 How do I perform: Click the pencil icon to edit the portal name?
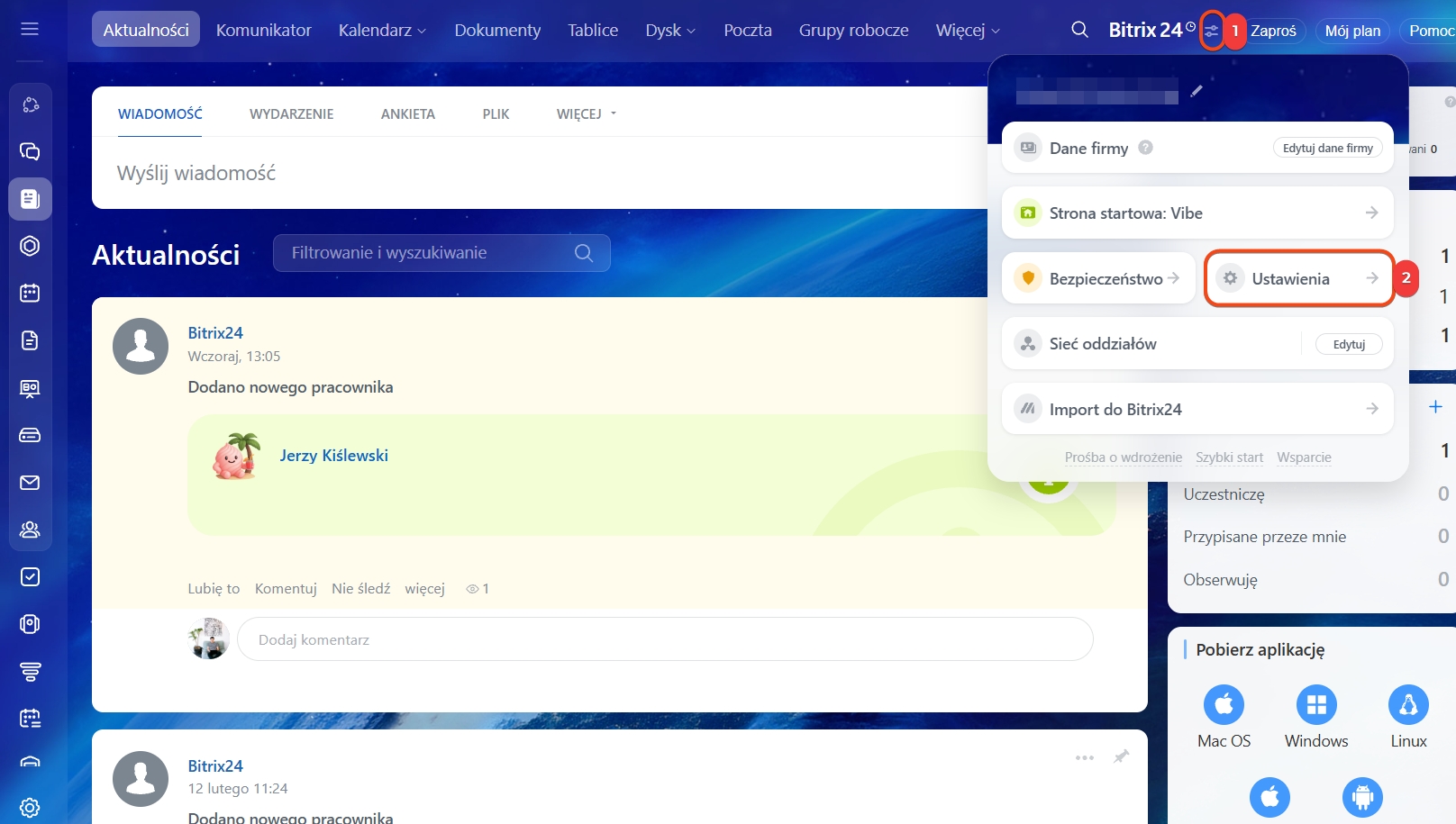(x=1197, y=91)
